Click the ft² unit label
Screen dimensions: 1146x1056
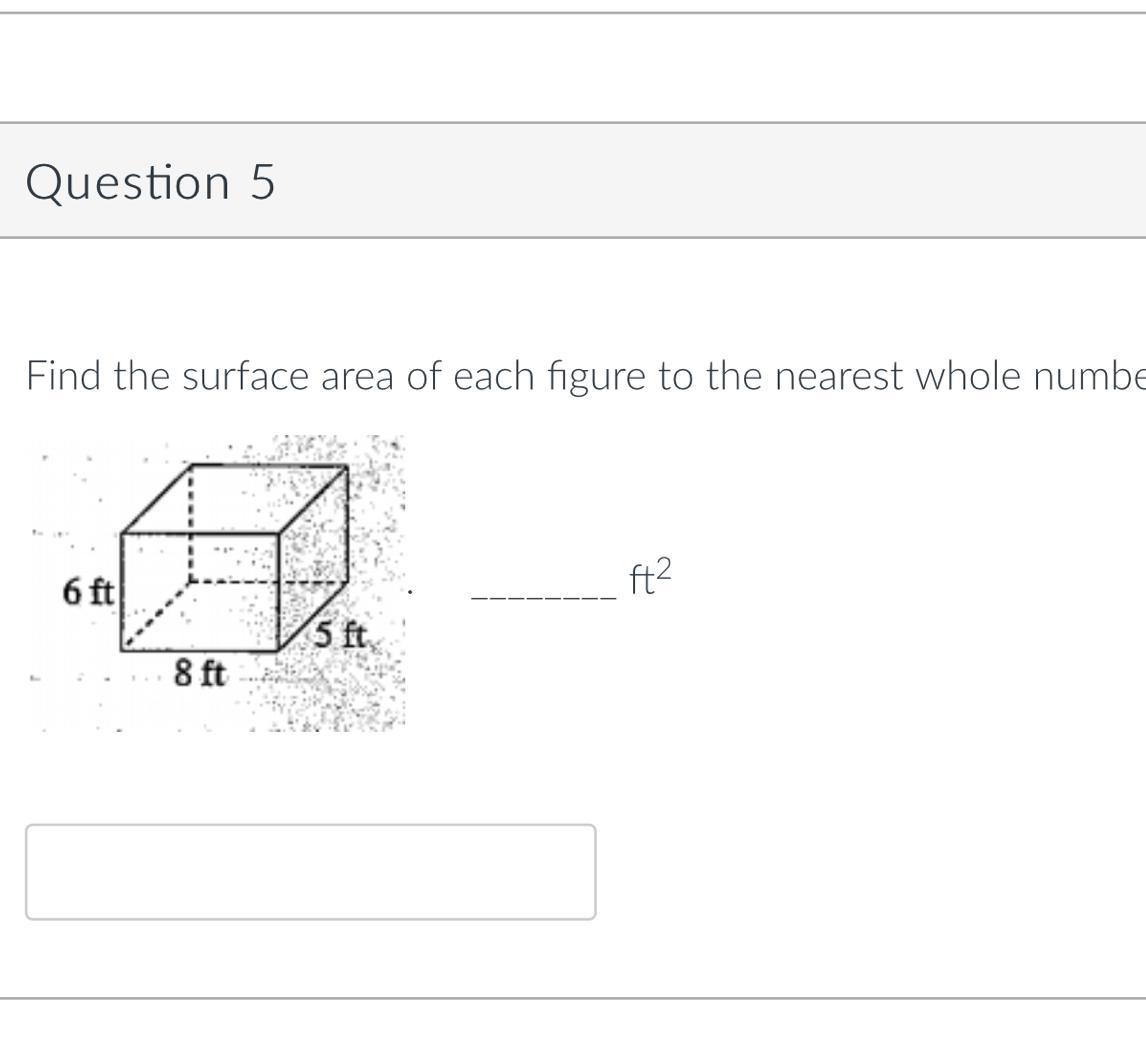click(x=650, y=578)
